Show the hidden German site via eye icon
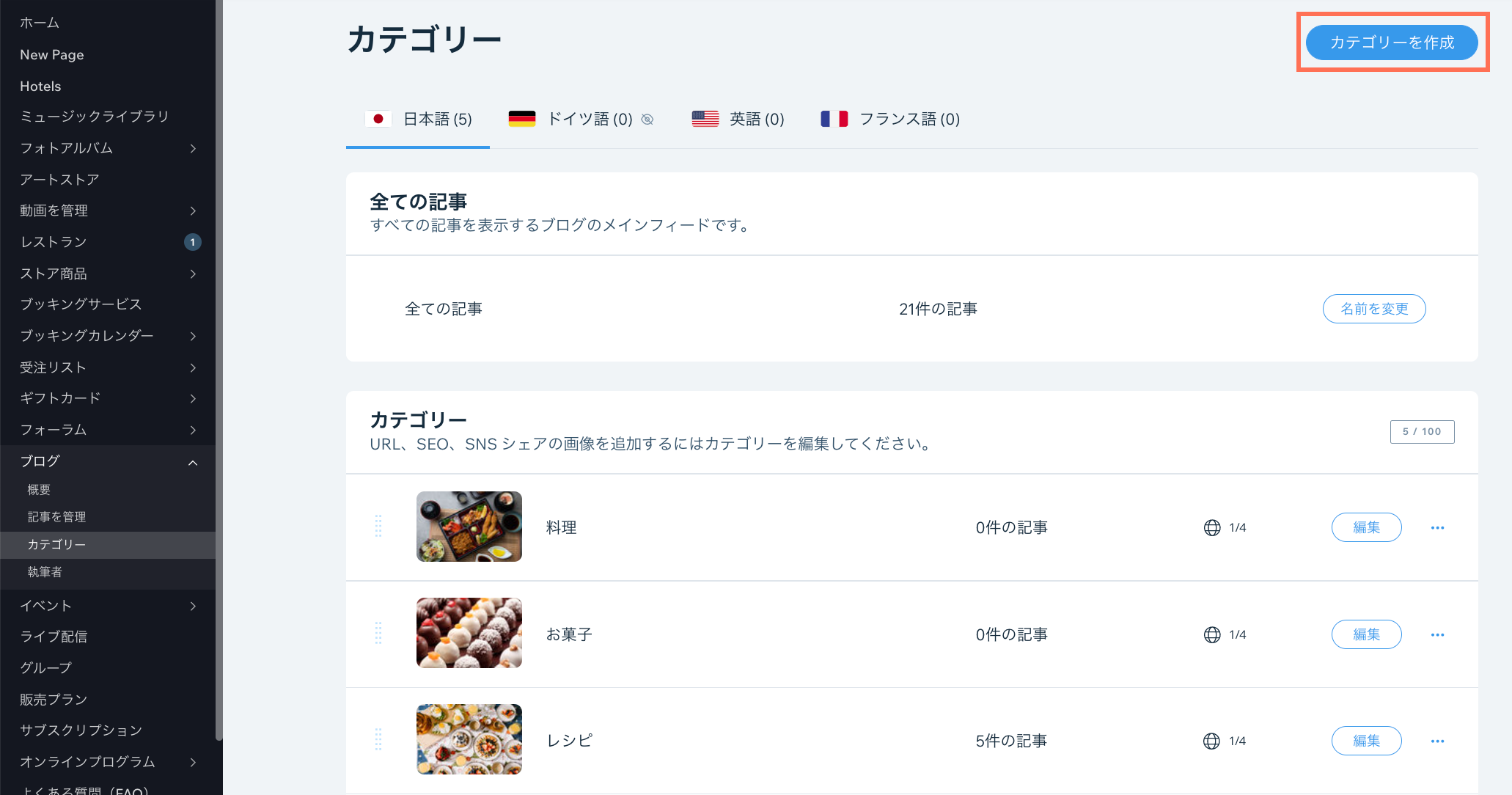 [646, 119]
